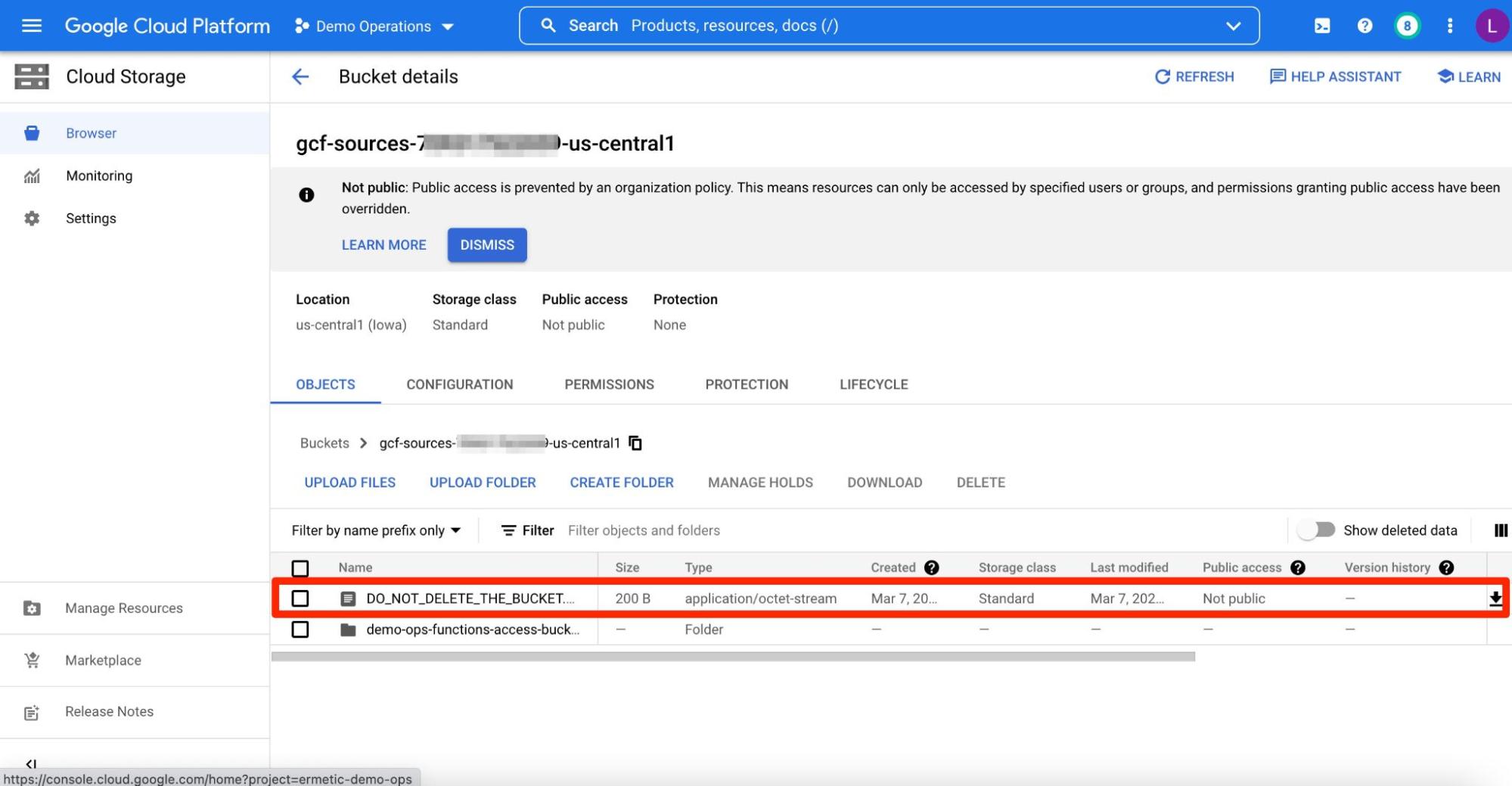Click the help icon next to Created

[x=932, y=567]
